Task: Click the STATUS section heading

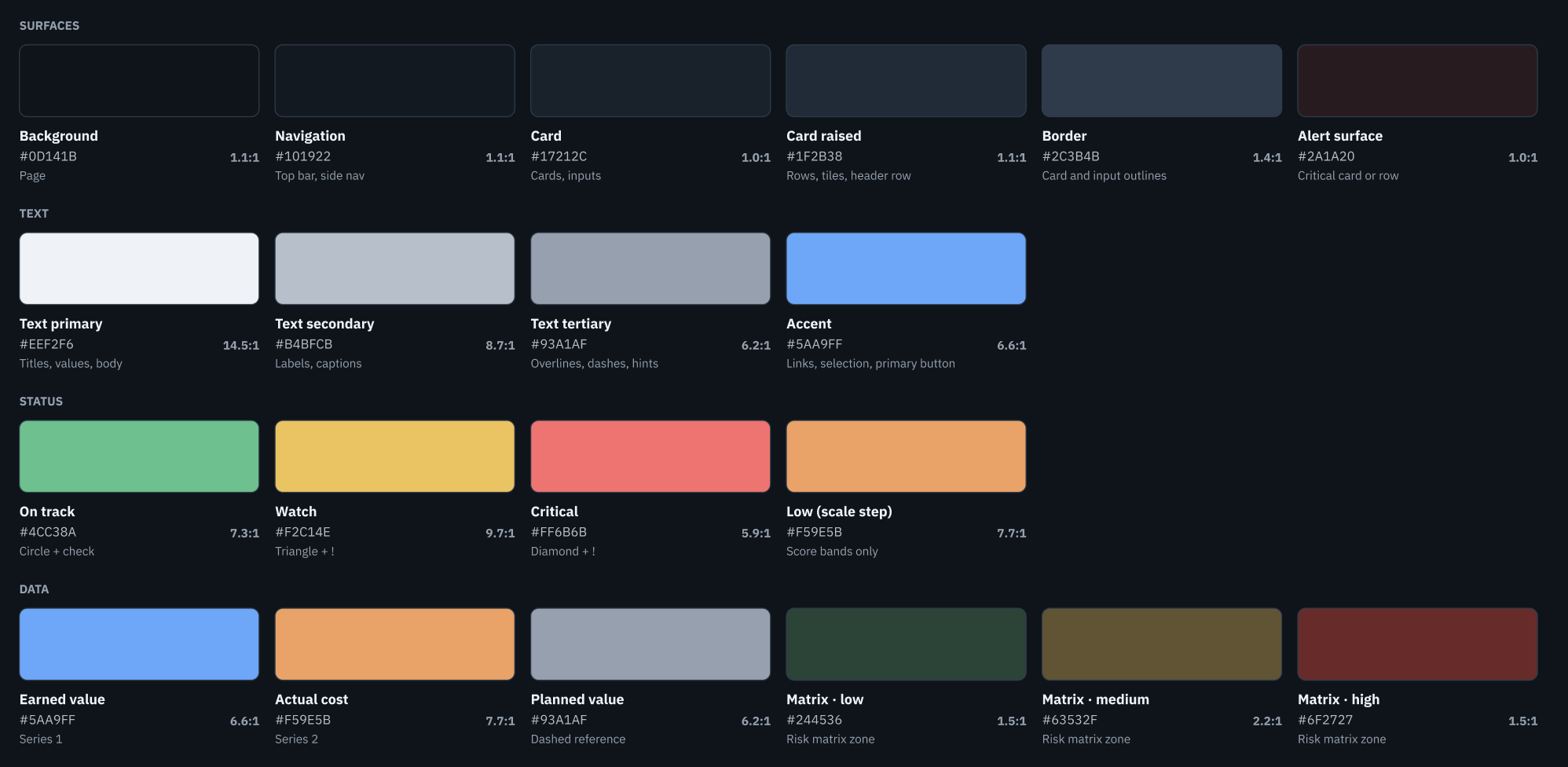Action: point(41,402)
